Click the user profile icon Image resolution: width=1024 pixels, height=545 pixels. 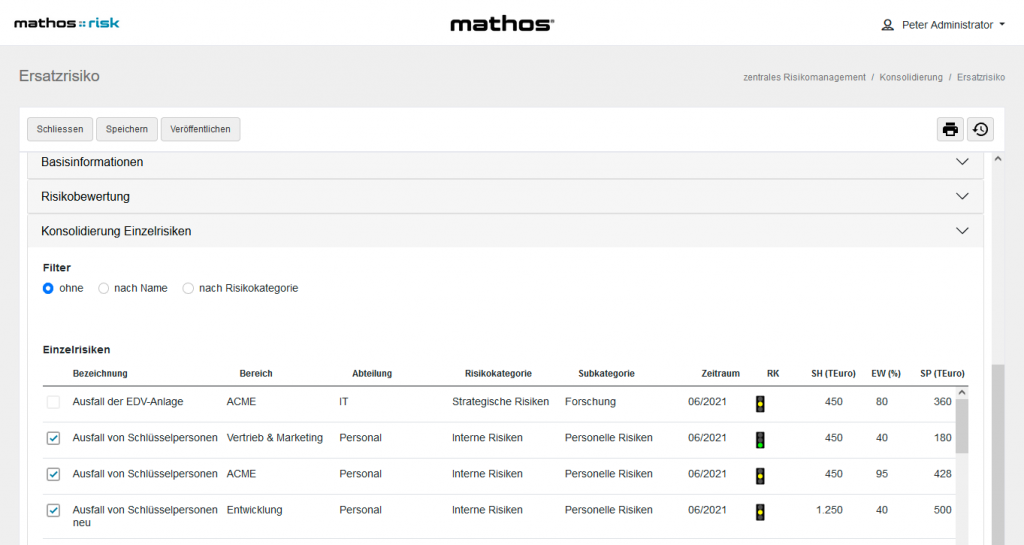pyautogui.click(x=887, y=25)
